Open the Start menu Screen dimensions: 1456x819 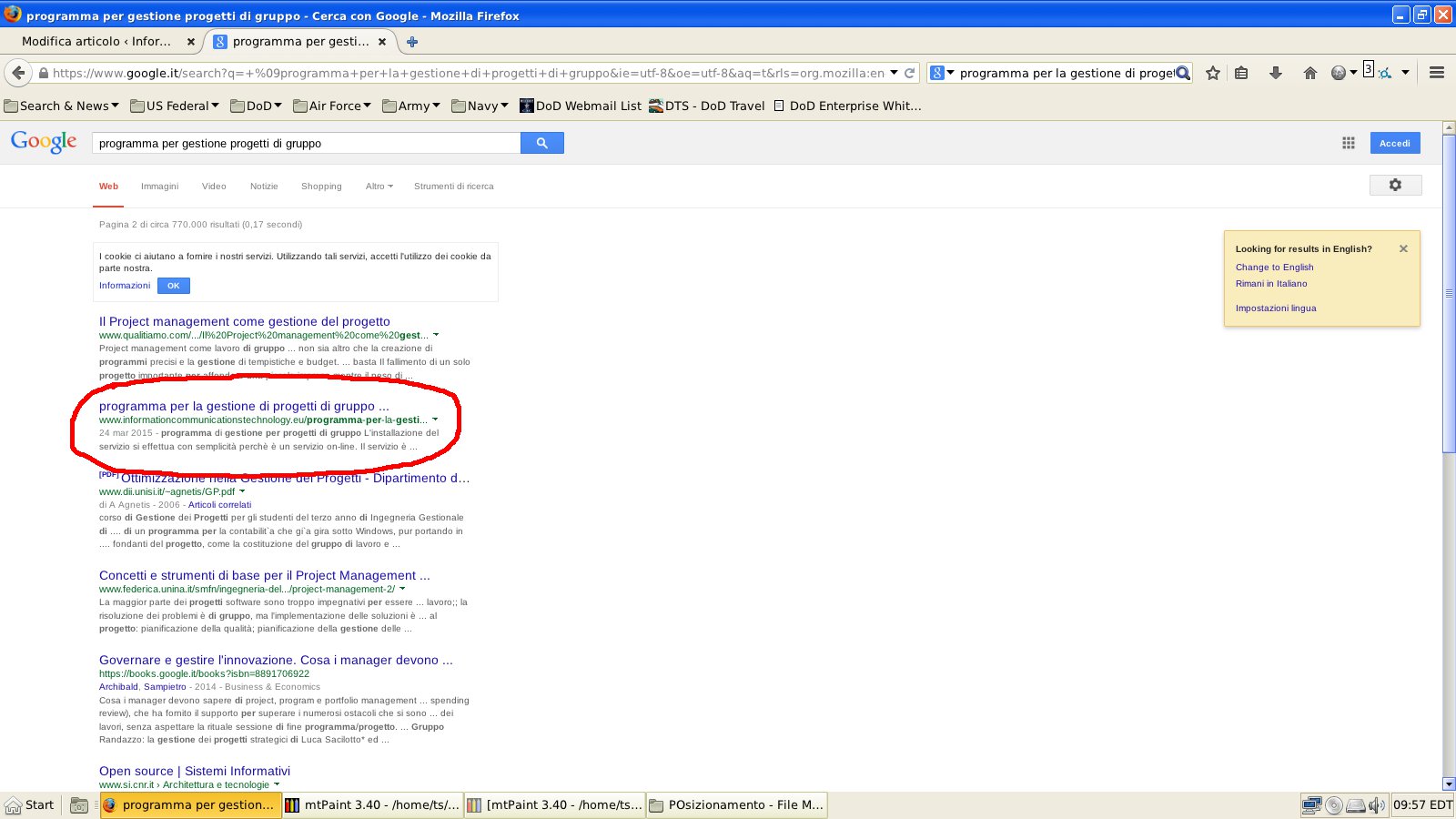coord(30,805)
